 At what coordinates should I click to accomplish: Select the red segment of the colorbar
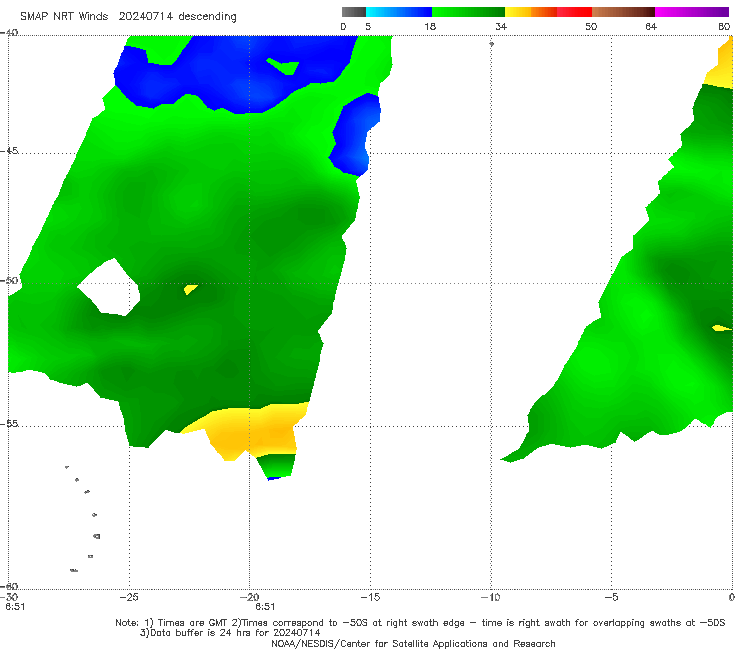(575, 12)
